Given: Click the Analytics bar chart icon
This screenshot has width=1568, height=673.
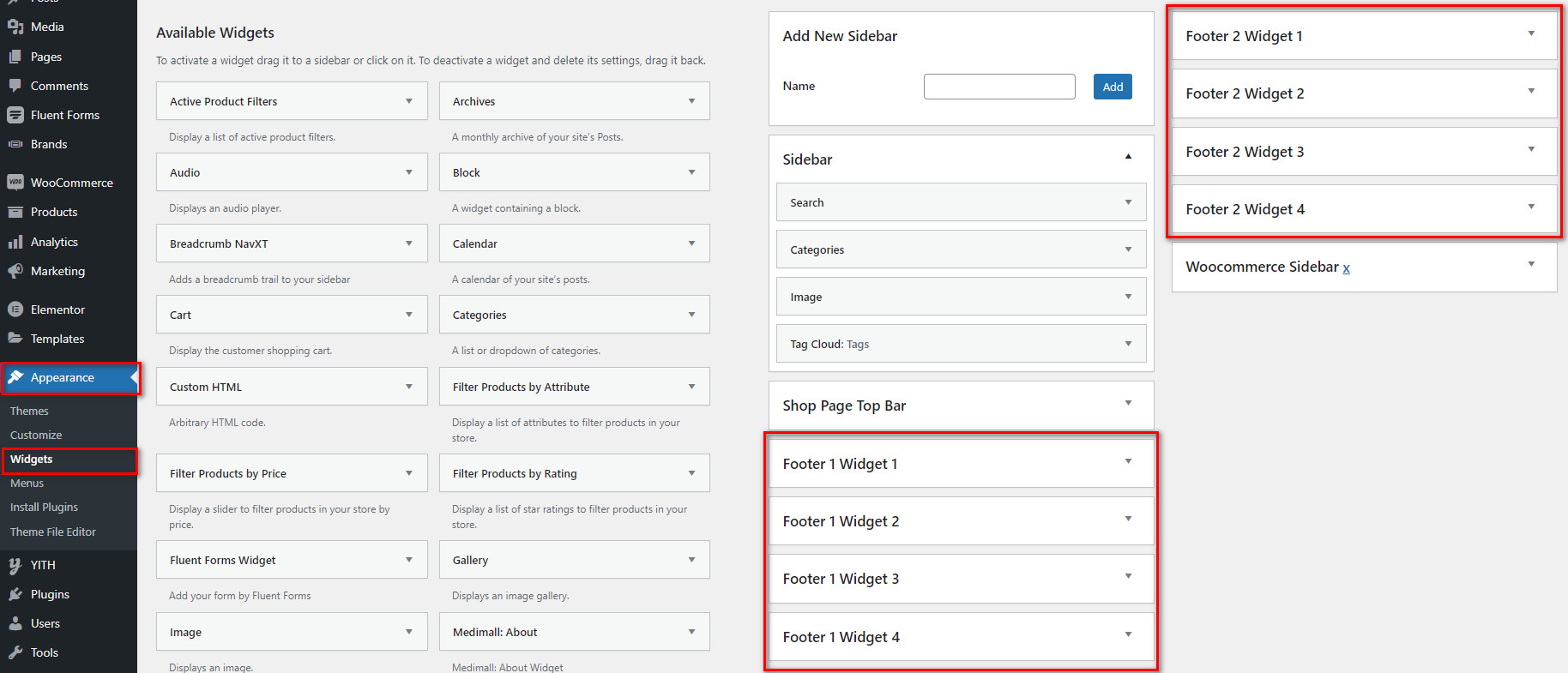Looking at the screenshot, I should 15,242.
